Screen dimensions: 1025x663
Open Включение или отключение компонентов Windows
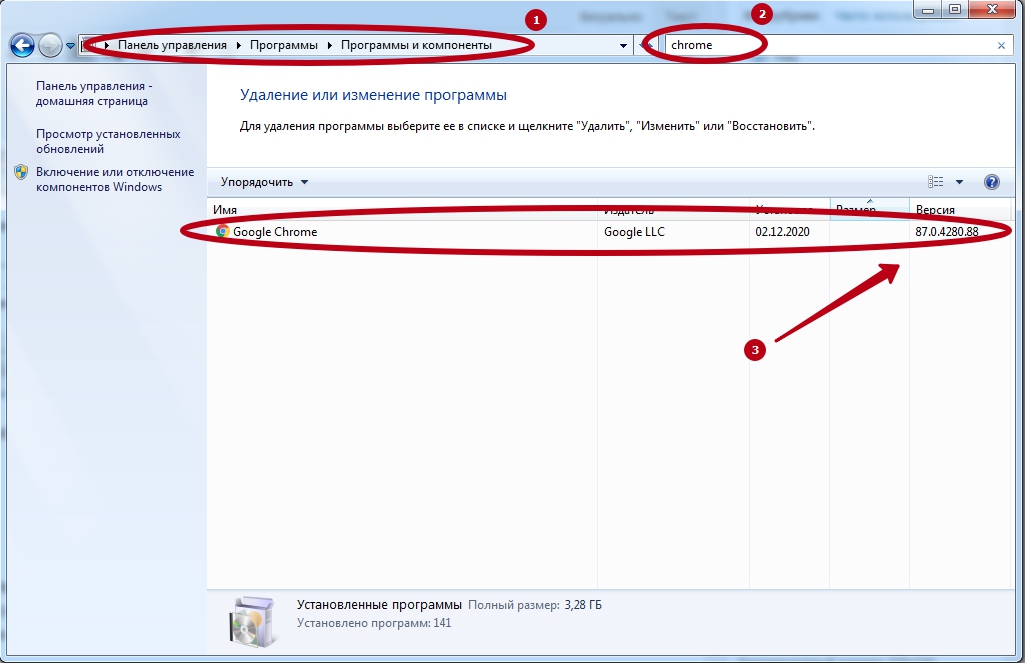114,179
